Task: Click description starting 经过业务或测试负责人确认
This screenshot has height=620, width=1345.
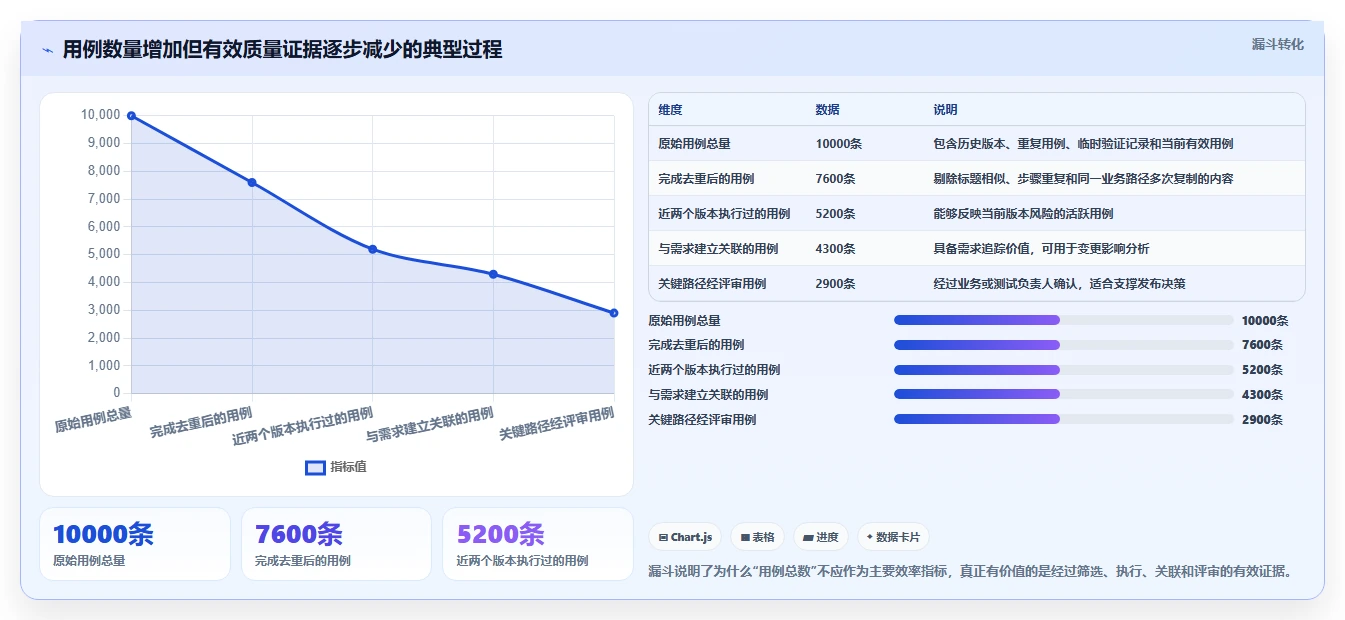Action: pos(1059,284)
